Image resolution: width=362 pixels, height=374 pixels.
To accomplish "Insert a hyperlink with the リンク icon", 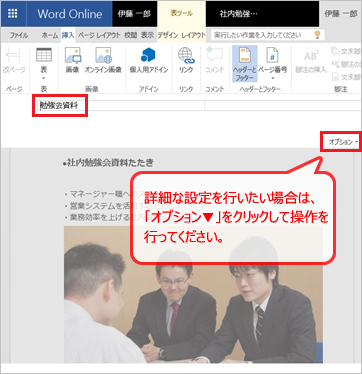I will (x=186, y=55).
